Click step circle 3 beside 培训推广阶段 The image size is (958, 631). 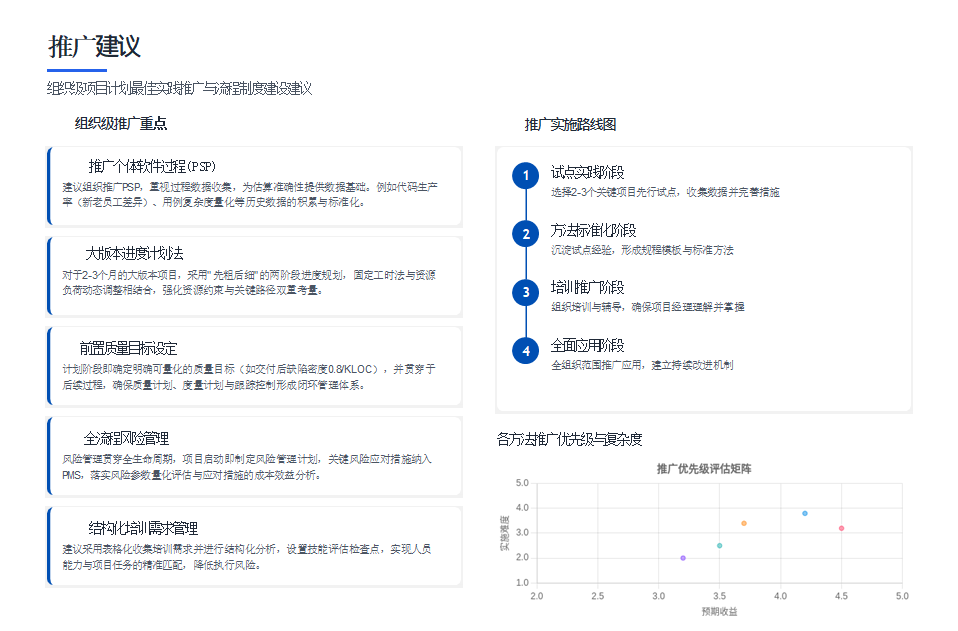[525, 293]
